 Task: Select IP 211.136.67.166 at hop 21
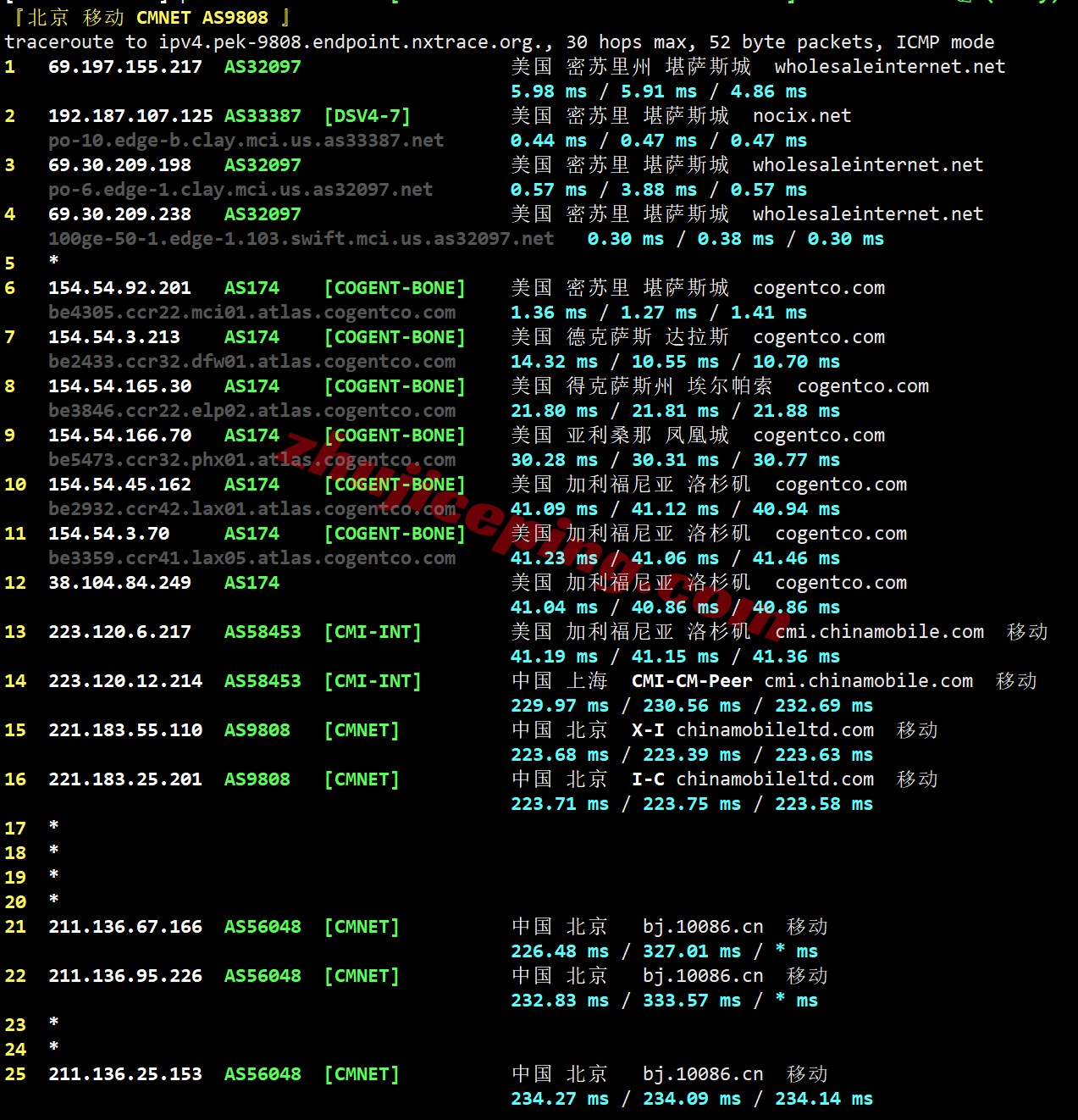click(x=125, y=927)
